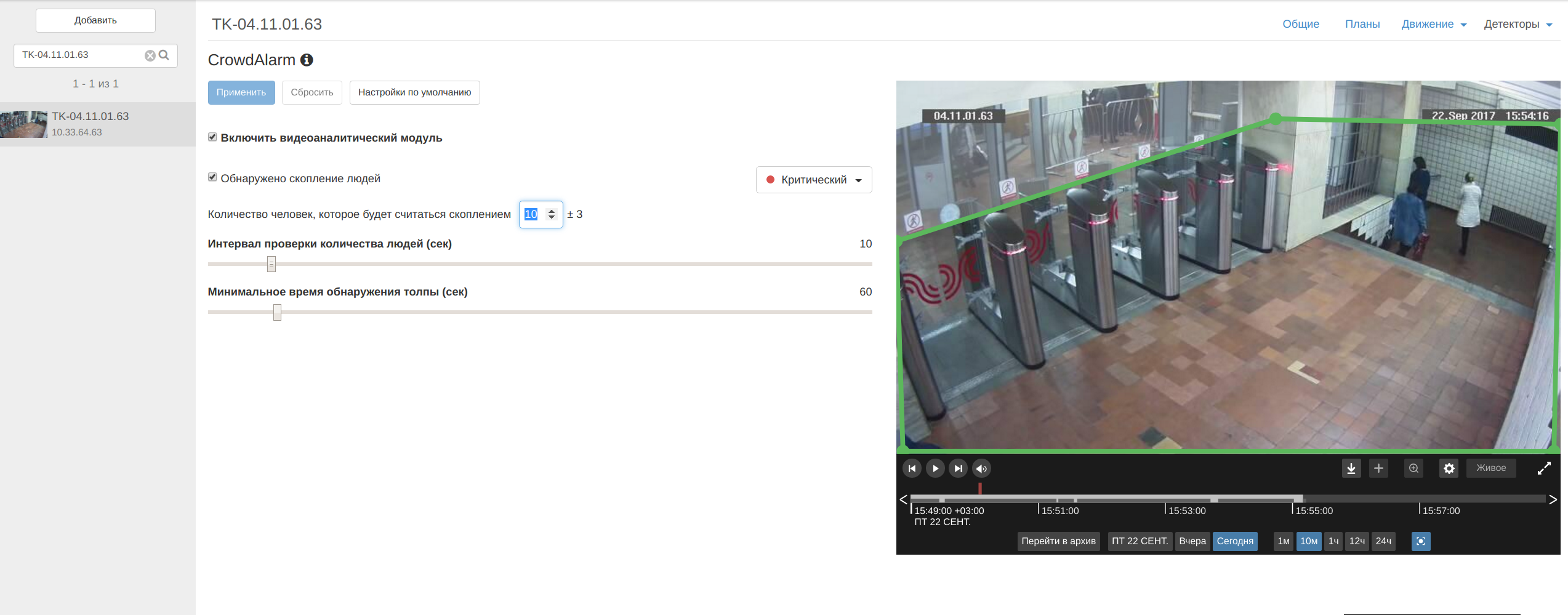This screenshot has height=615, width=1568.
Task: Skip to previous frame in player
Action: point(912,468)
